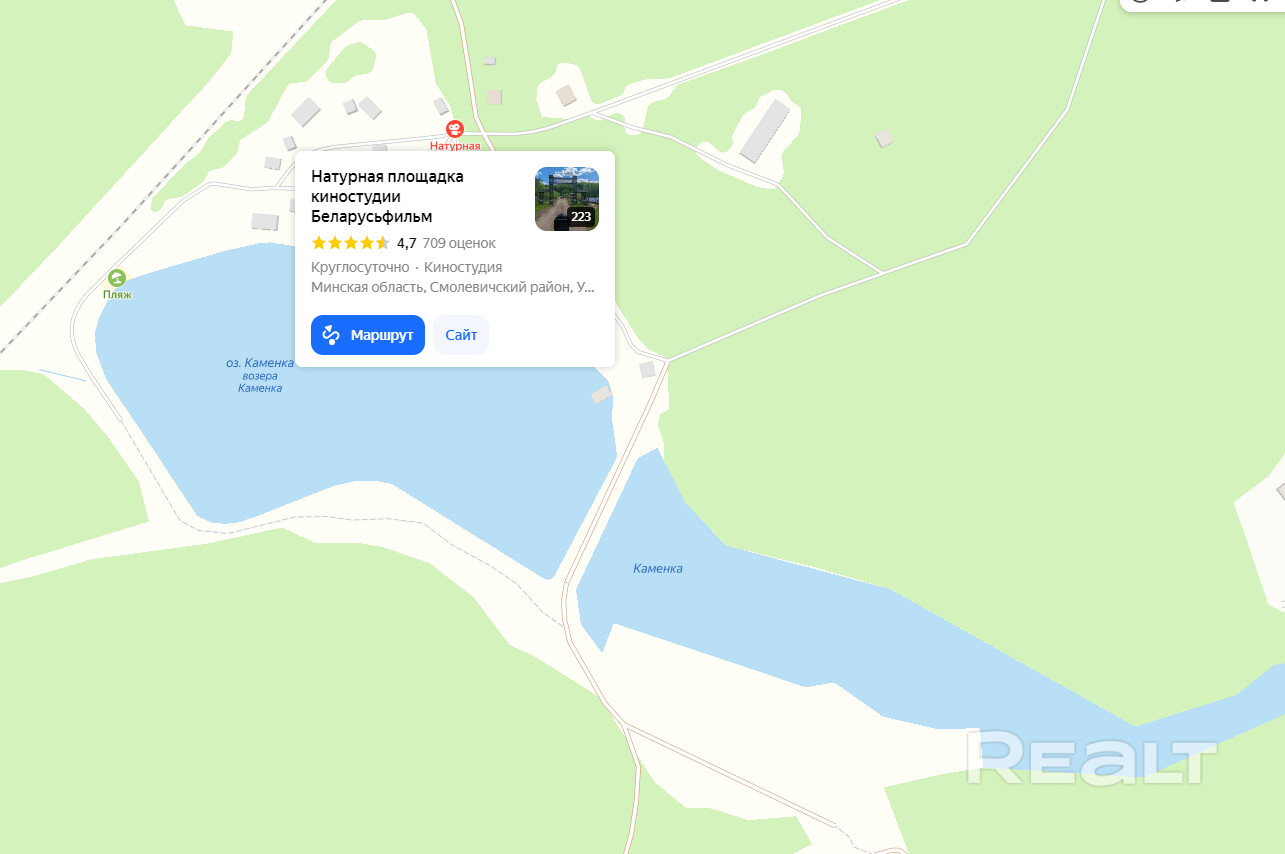Click the Натурная red text label
Viewport: 1285px width, 854px height.
(455, 146)
